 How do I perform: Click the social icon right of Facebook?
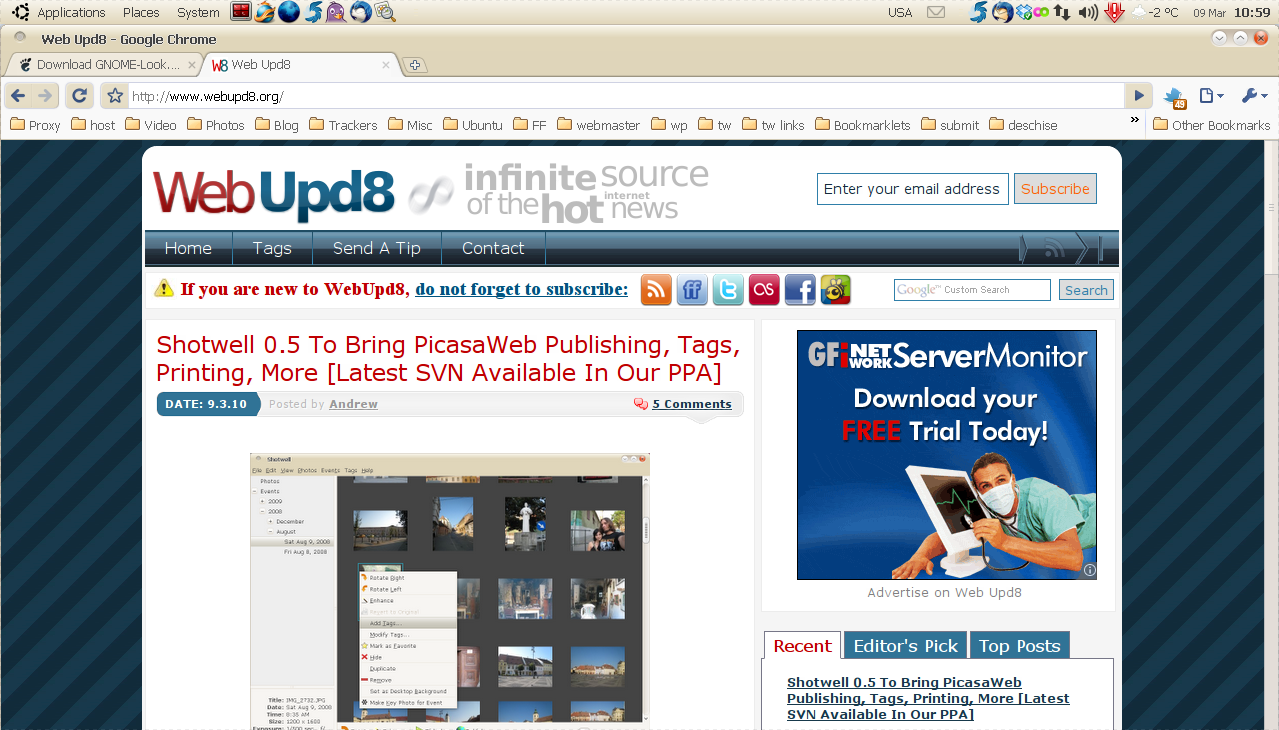click(x=836, y=289)
